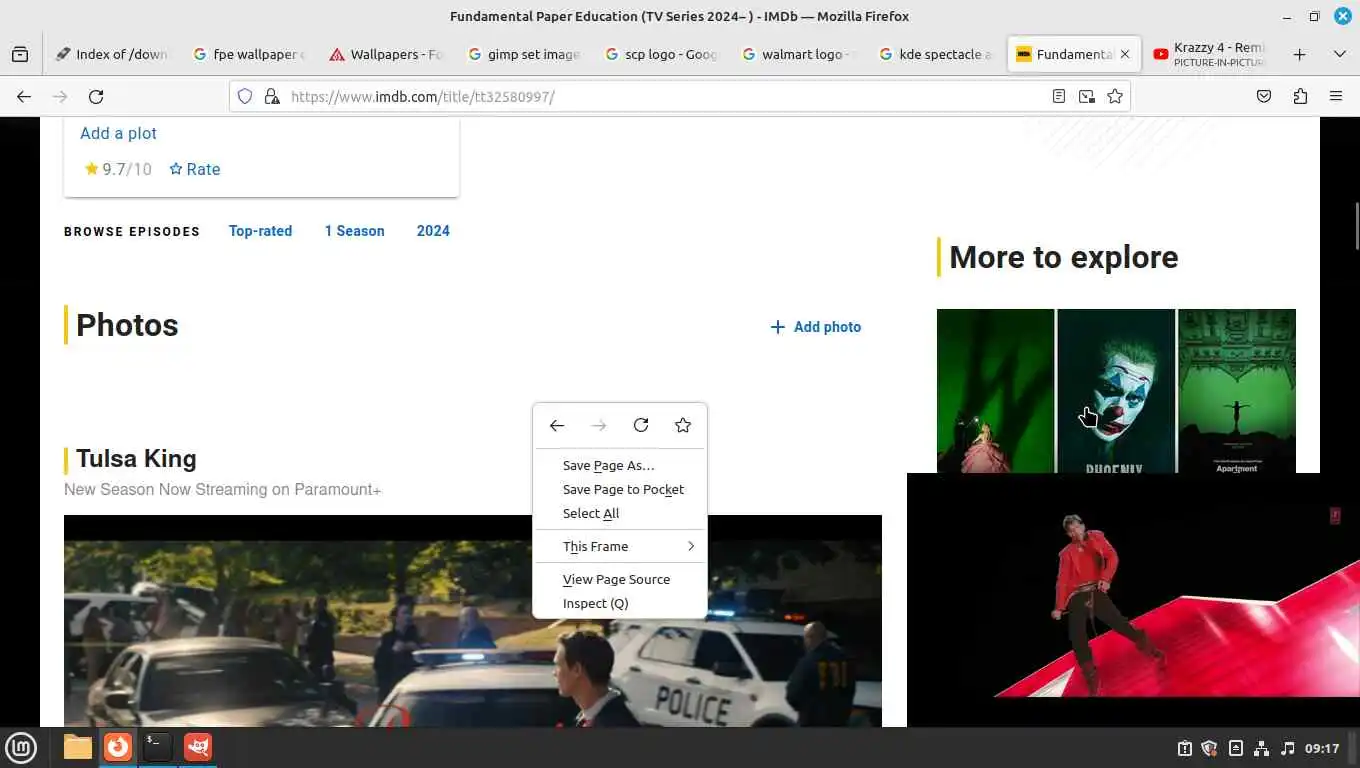Click the picture-in-picture dancer video window
Viewport: 1360px width, 768px height.
(1133, 600)
